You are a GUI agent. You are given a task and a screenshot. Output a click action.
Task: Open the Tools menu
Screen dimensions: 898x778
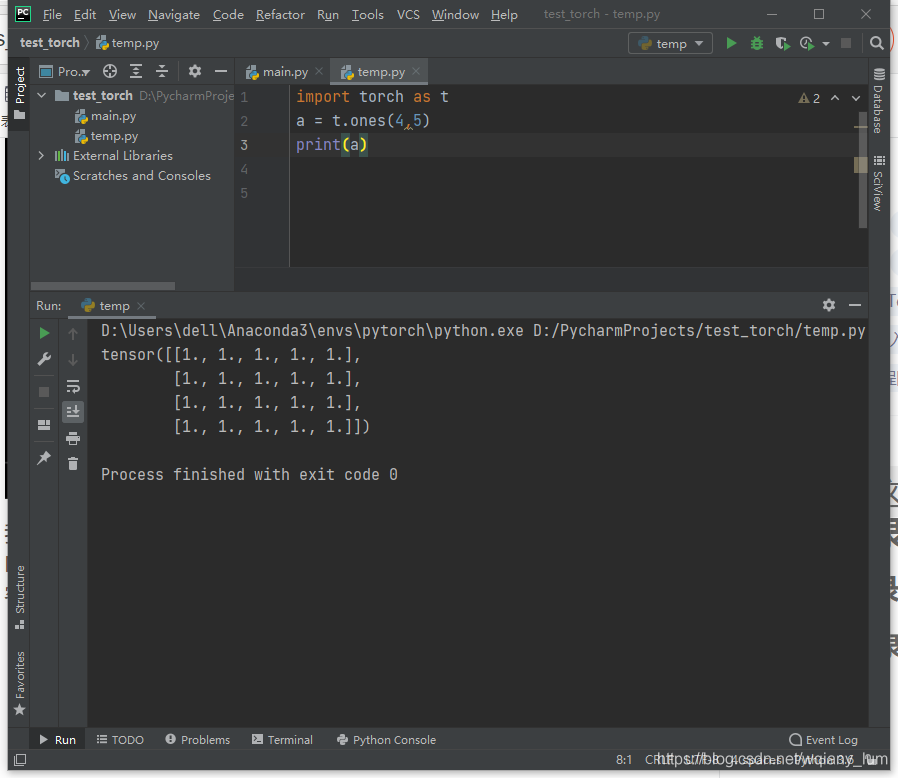[x=367, y=15]
